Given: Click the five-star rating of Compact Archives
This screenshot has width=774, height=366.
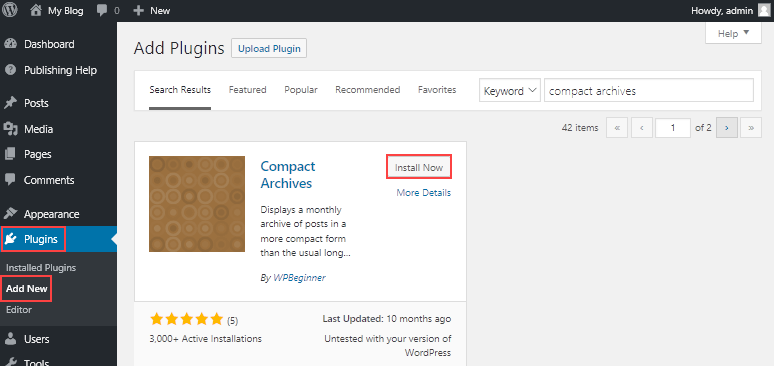Looking at the screenshot, I should [187, 319].
